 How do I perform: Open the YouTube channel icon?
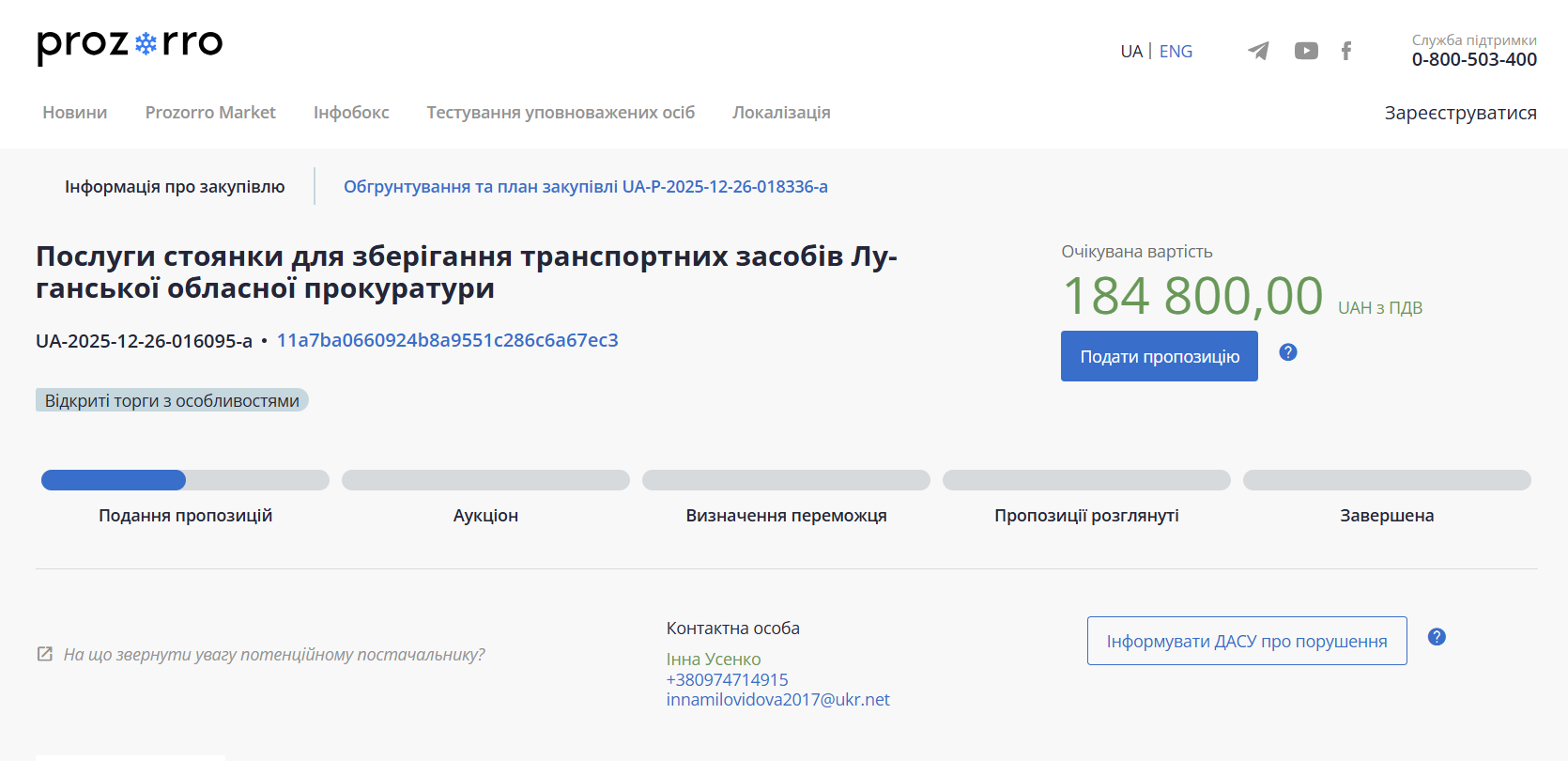point(1305,51)
